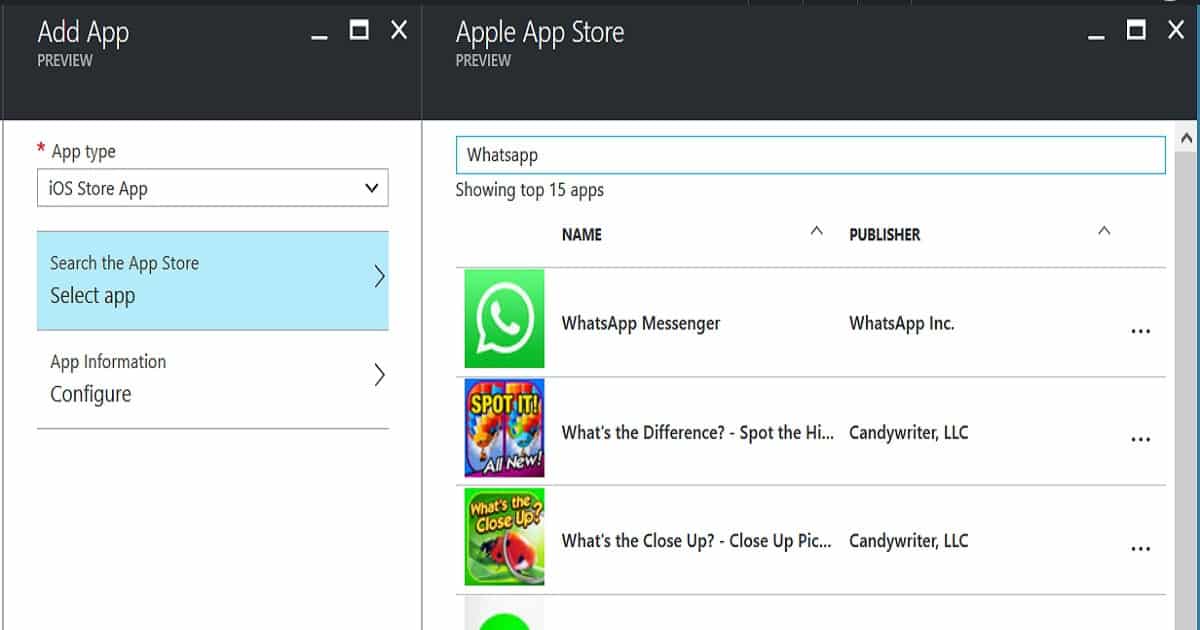This screenshot has width=1200, height=630.
Task: Open more options for What's the Close Up row
Action: click(x=1140, y=549)
